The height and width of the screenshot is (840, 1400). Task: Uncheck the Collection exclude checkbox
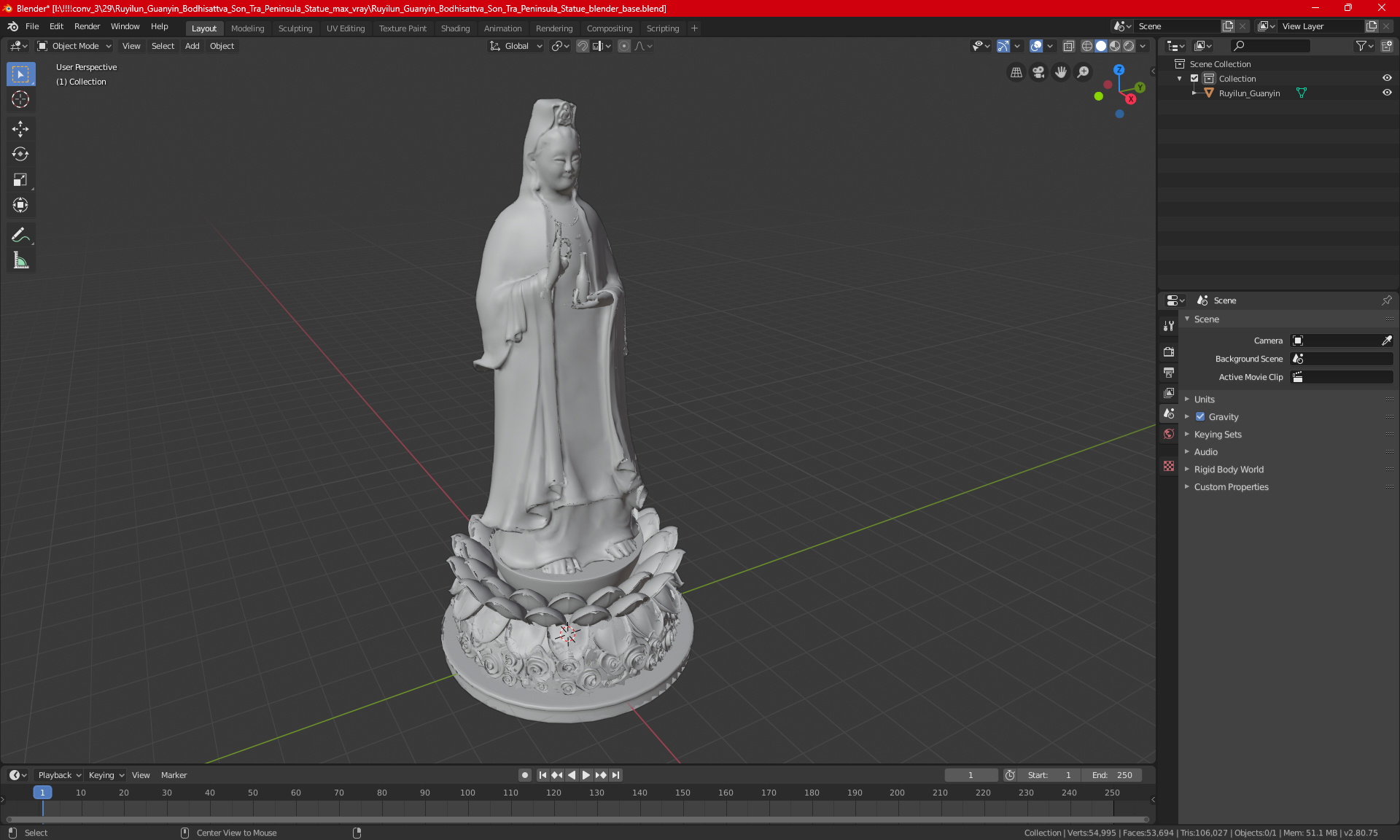click(x=1194, y=79)
